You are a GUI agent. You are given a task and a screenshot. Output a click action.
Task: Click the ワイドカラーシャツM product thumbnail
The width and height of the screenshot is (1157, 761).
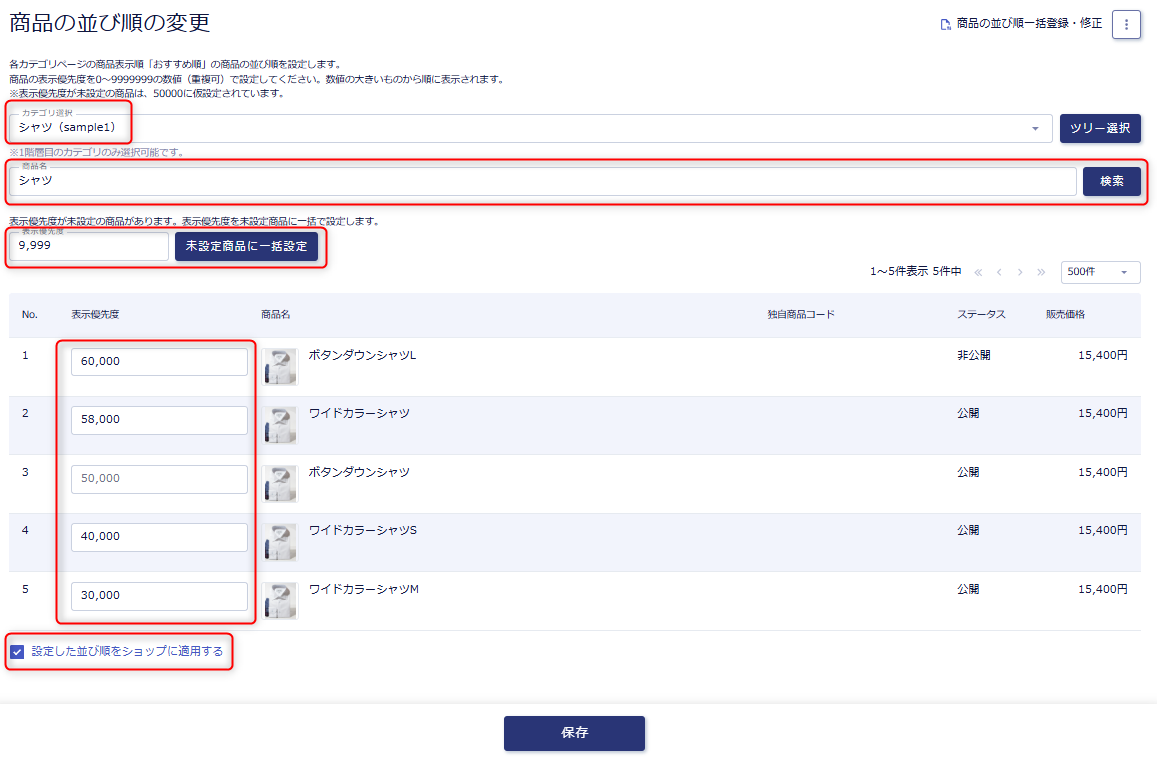(x=280, y=601)
